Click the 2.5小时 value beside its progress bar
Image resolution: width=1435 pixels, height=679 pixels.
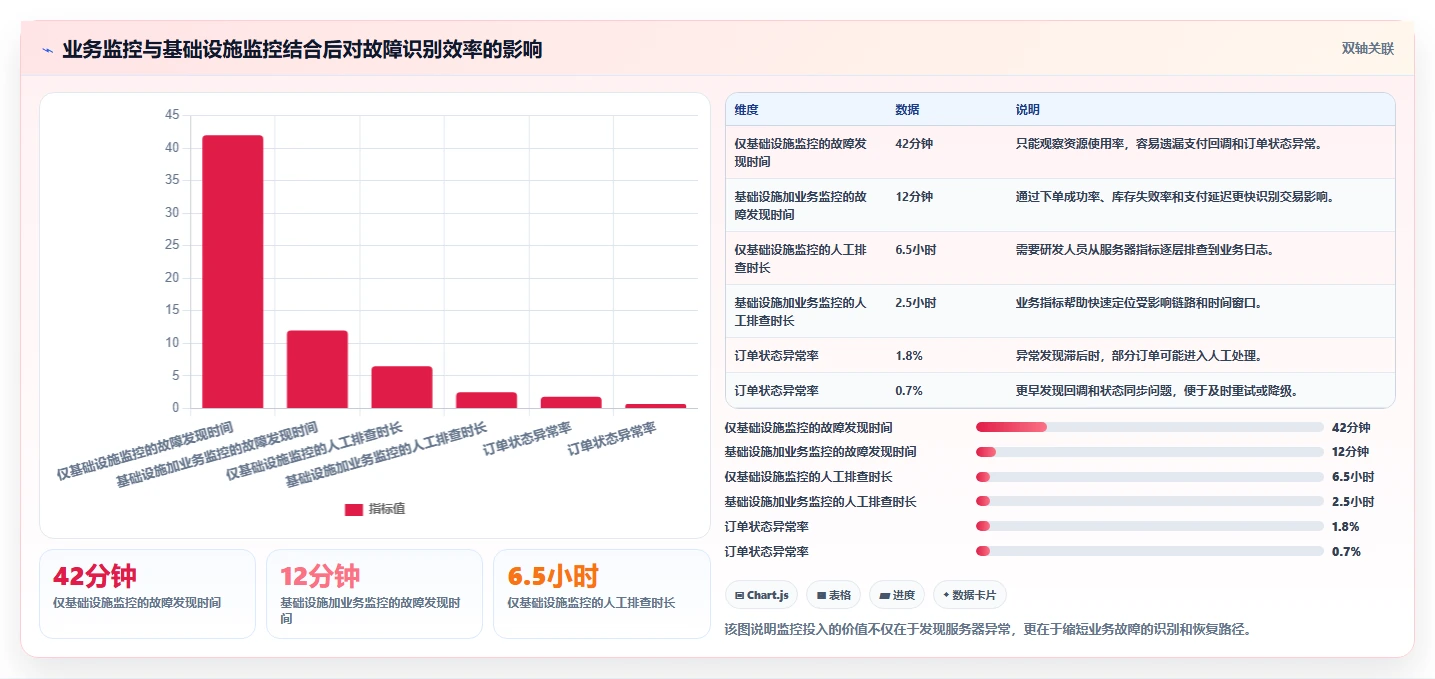1353,502
